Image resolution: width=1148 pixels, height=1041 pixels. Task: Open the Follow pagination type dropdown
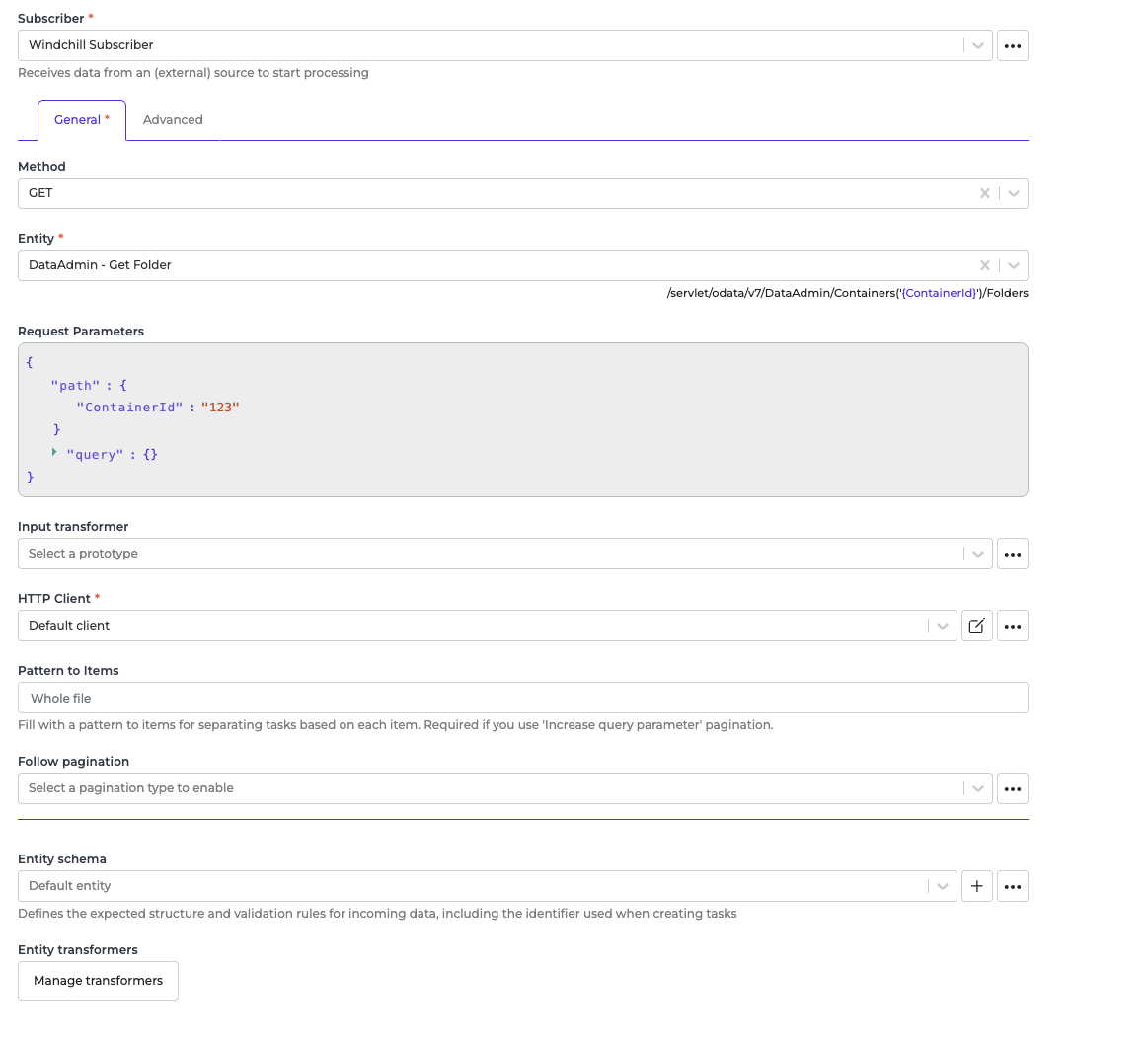[977, 788]
